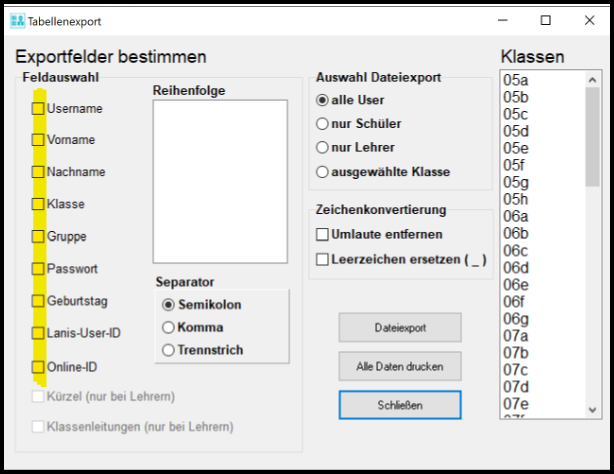This screenshot has width=614, height=474.
Task: Pick class 06f from the list
Action: [x=516, y=301]
